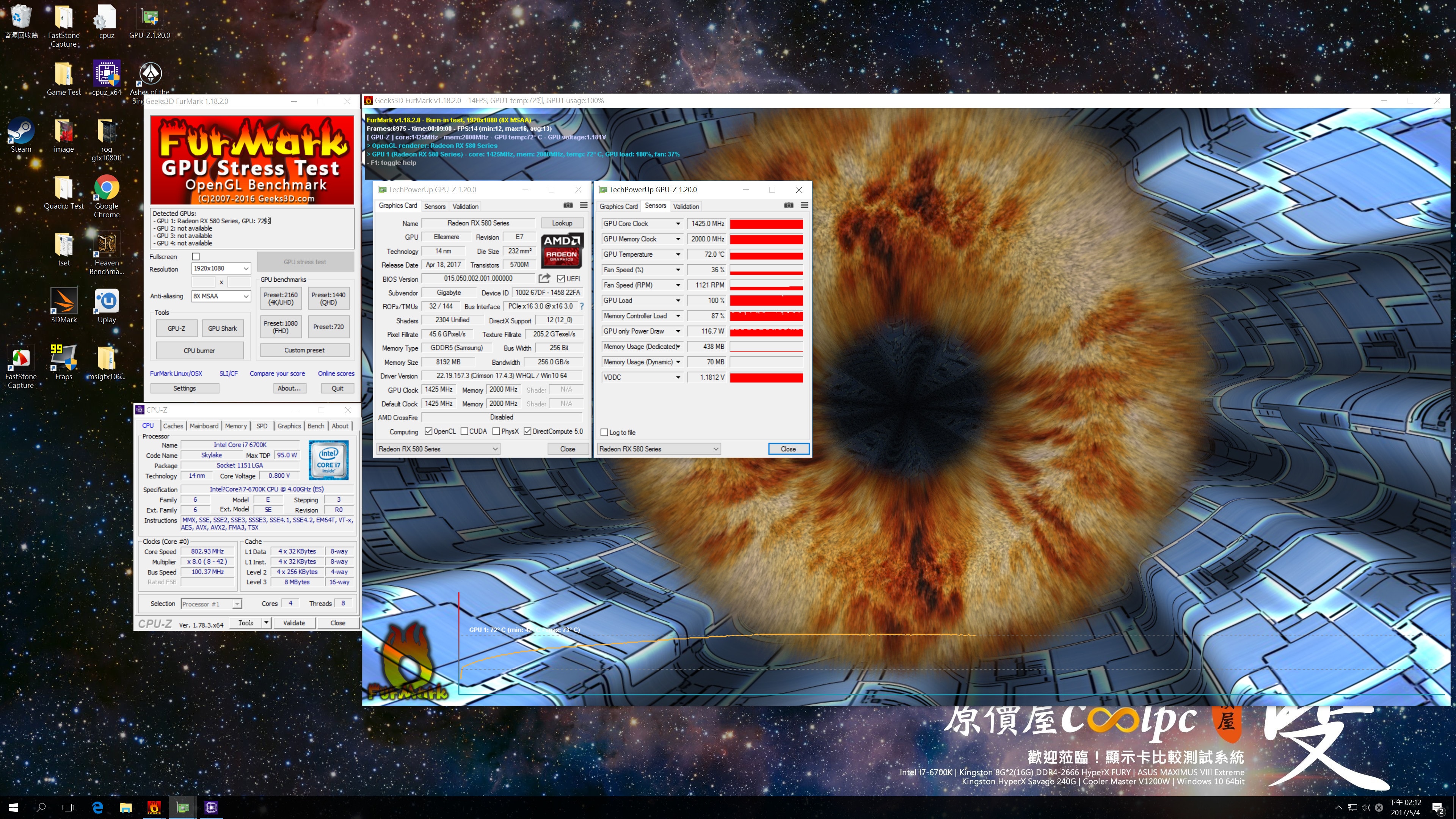This screenshot has height=819, width=1456.
Task: Toggle DirectCompute 5.0 checkbox
Action: pos(527,431)
